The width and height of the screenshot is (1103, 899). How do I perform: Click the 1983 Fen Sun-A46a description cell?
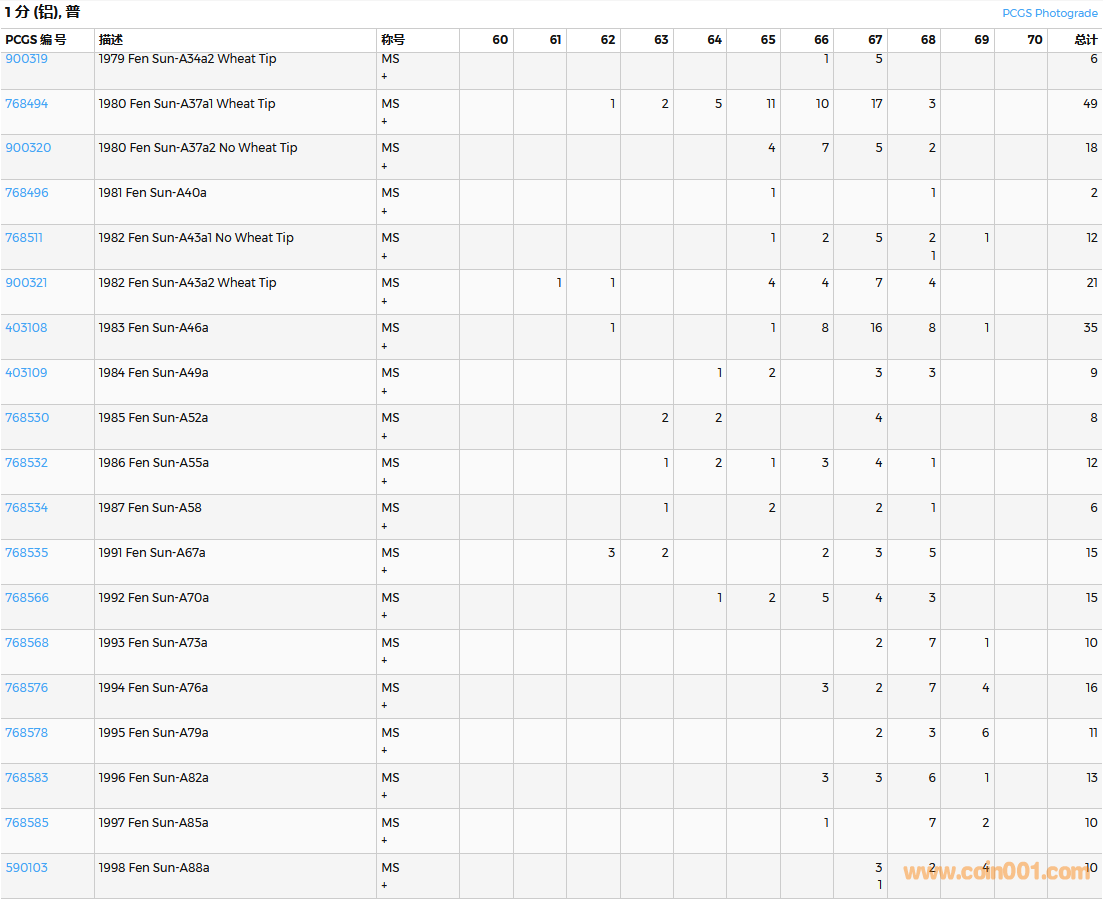coord(154,328)
